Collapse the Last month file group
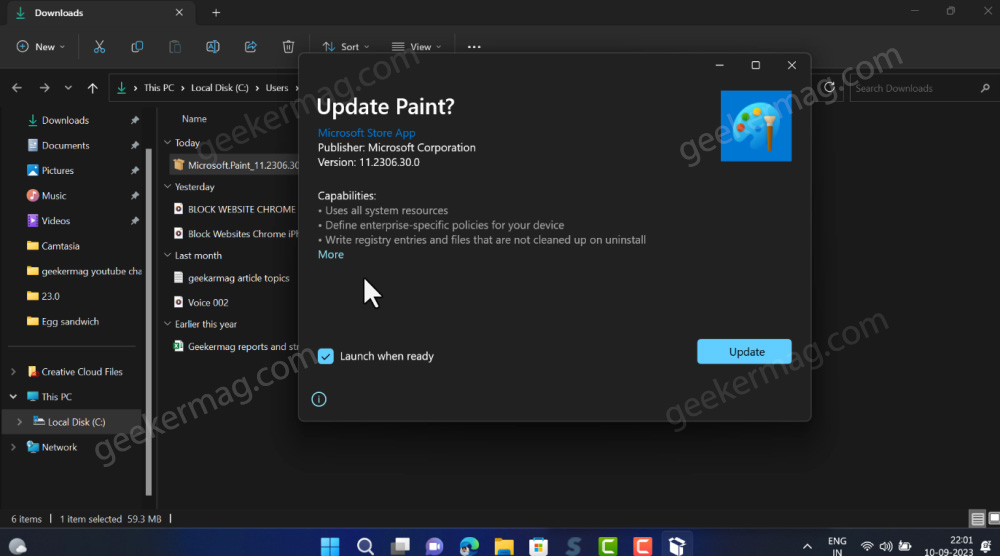The image size is (1000, 556). point(168,256)
